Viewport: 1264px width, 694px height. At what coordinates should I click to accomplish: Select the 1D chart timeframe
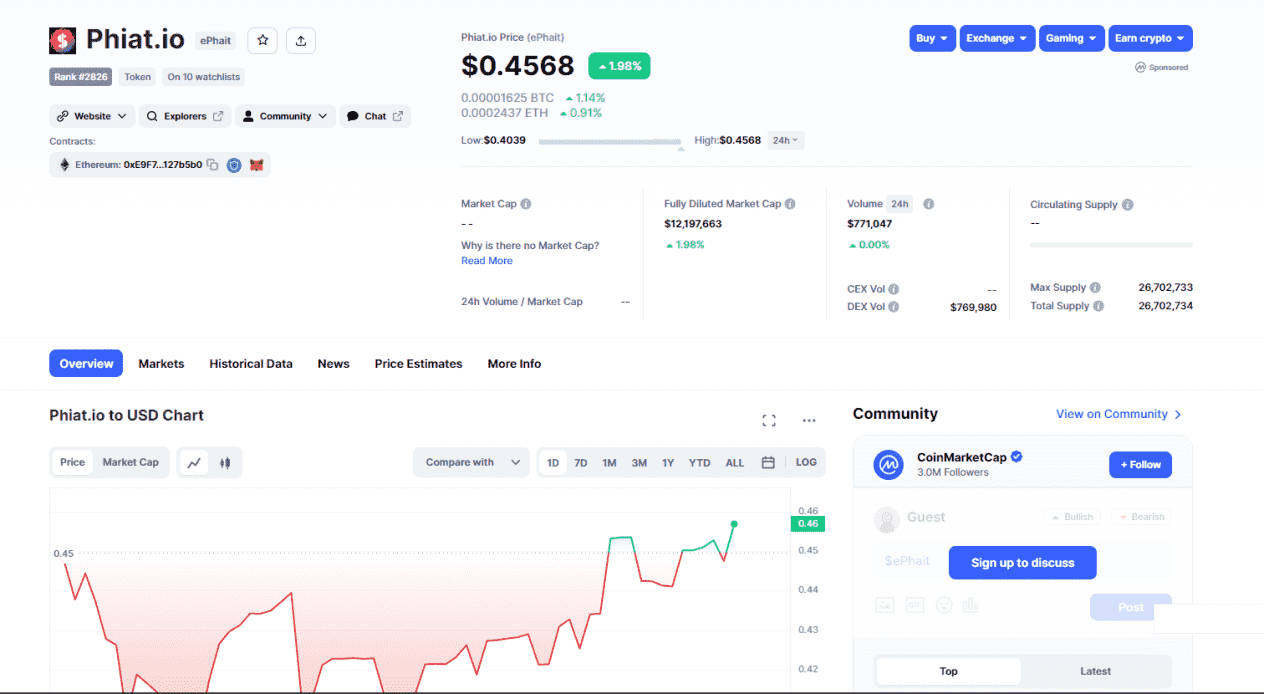coord(553,463)
